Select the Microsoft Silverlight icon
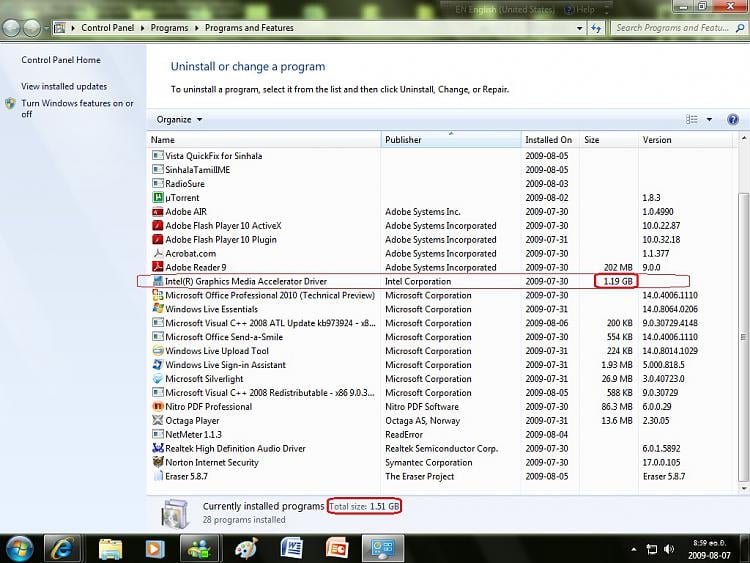Image resolution: width=750 pixels, height=563 pixels. 157,378
